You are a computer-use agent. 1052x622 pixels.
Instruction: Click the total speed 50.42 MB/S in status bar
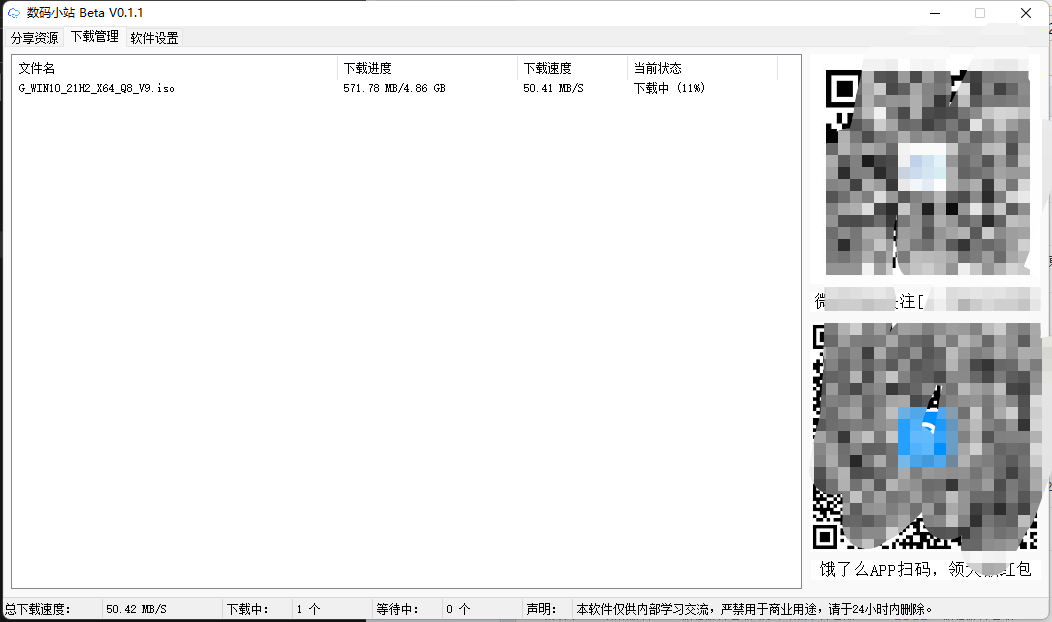tap(136, 609)
